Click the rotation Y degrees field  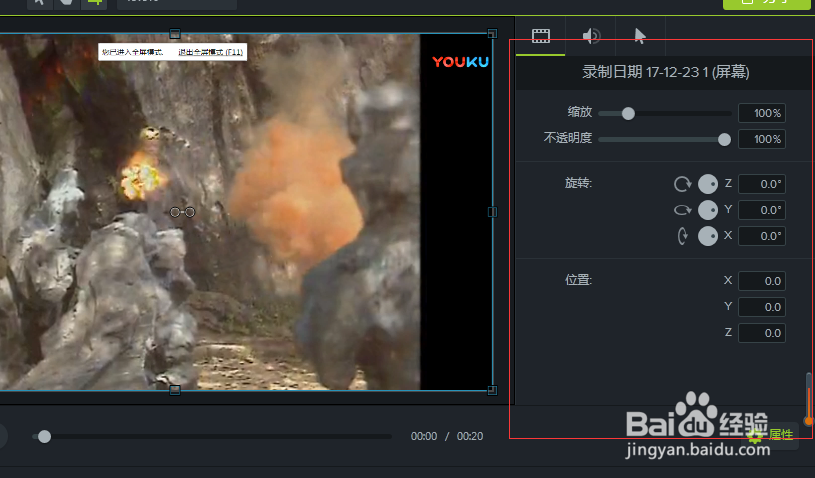point(762,210)
